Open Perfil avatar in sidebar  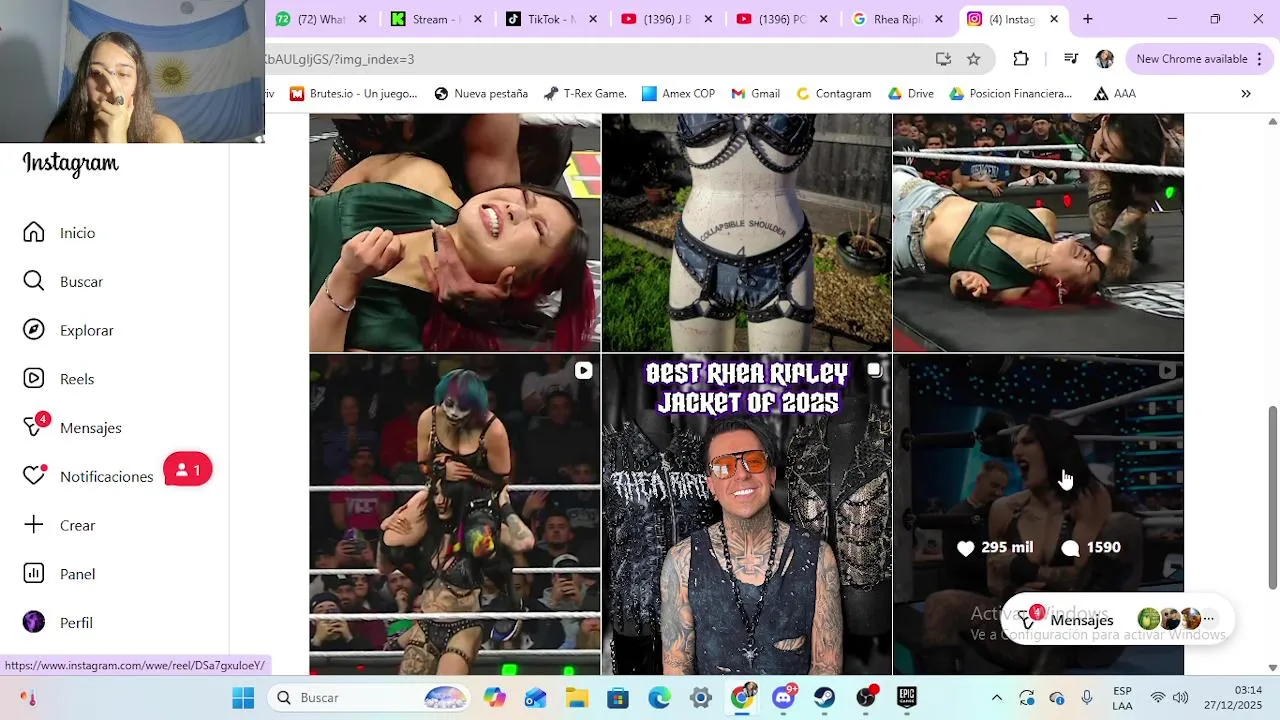tap(34, 622)
